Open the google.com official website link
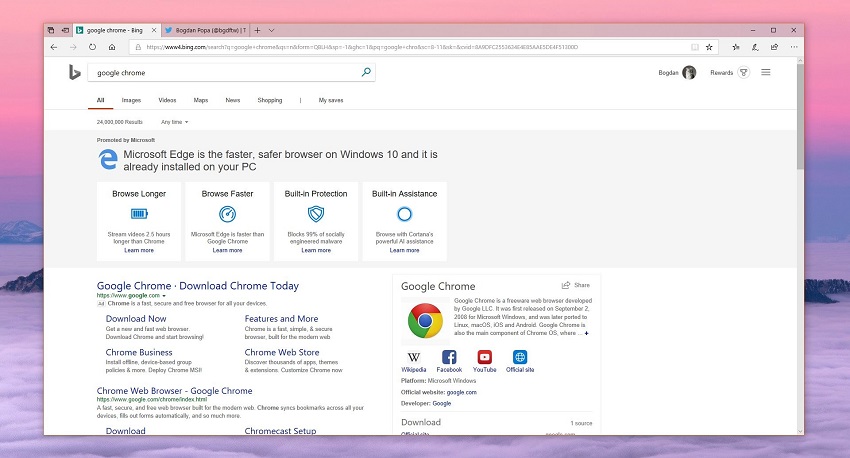This screenshot has width=850, height=458. pyautogui.click(x=462, y=392)
